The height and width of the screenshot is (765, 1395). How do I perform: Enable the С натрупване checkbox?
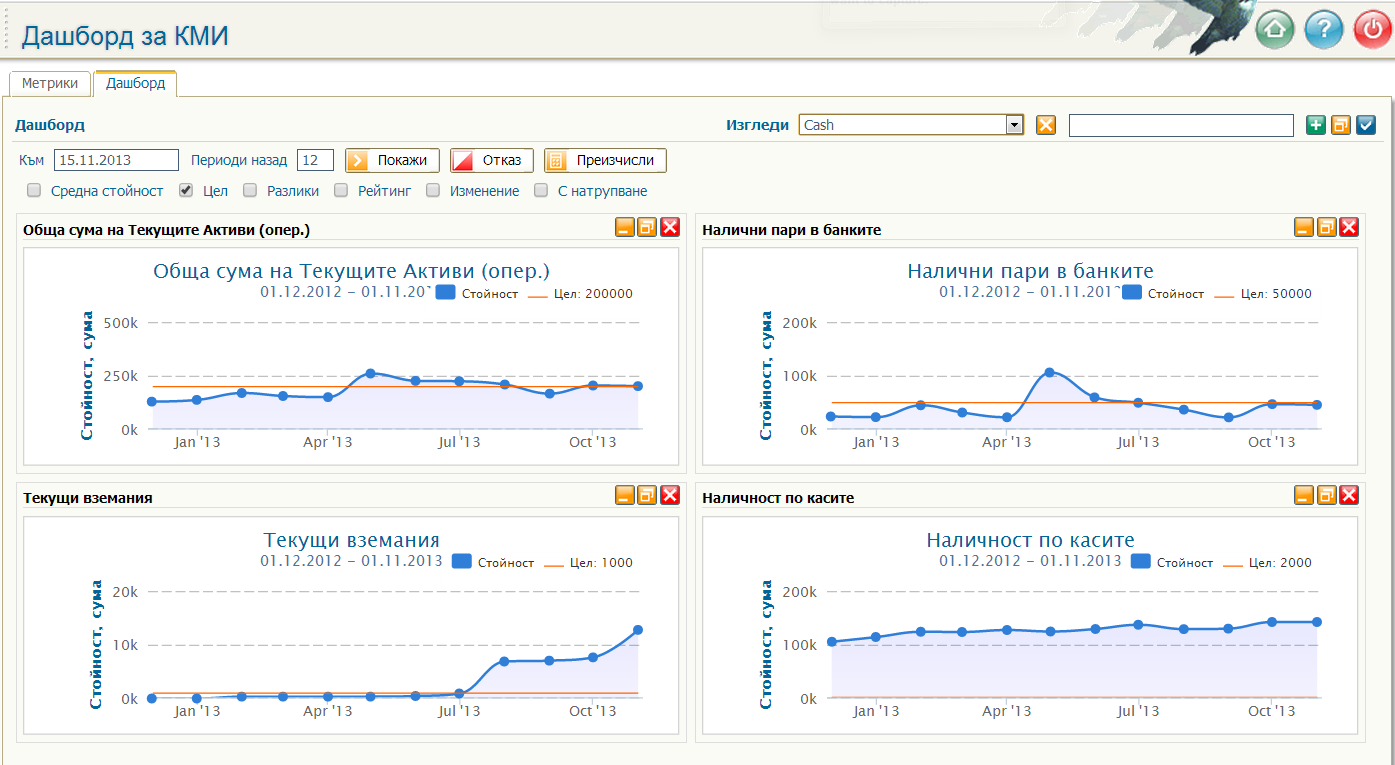point(541,190)
